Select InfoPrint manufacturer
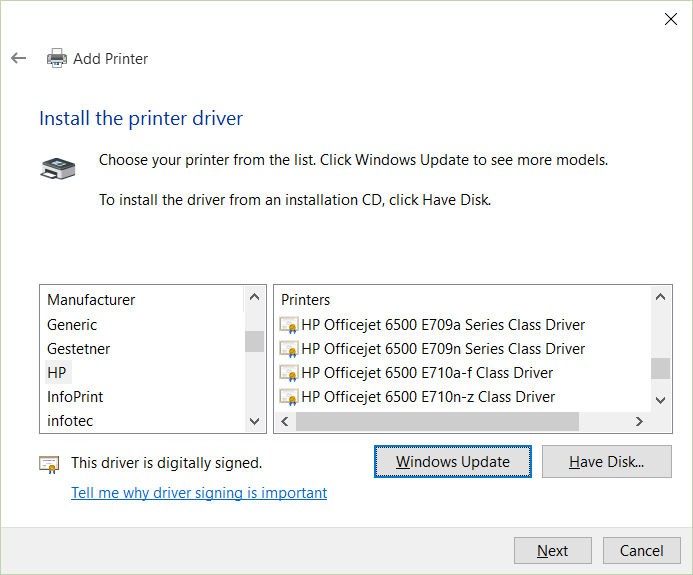Image resolution: width=693 pixels, height=575 pixels. [75, 396]
